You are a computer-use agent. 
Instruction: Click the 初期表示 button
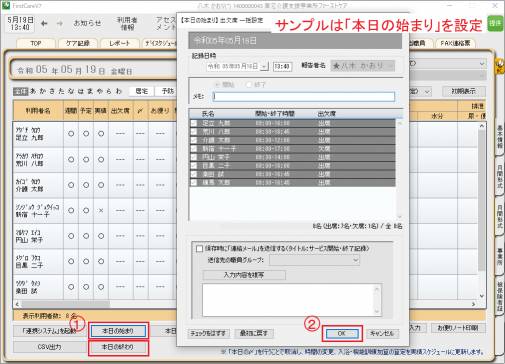click(464, 91)
